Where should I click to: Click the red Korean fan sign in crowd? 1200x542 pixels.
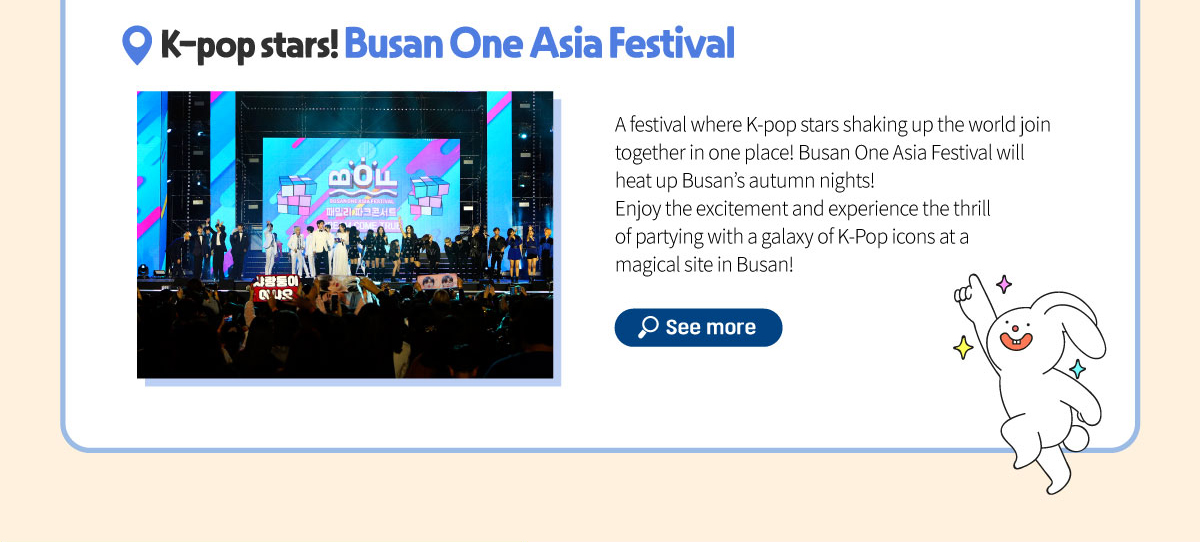tap(274, 288)
